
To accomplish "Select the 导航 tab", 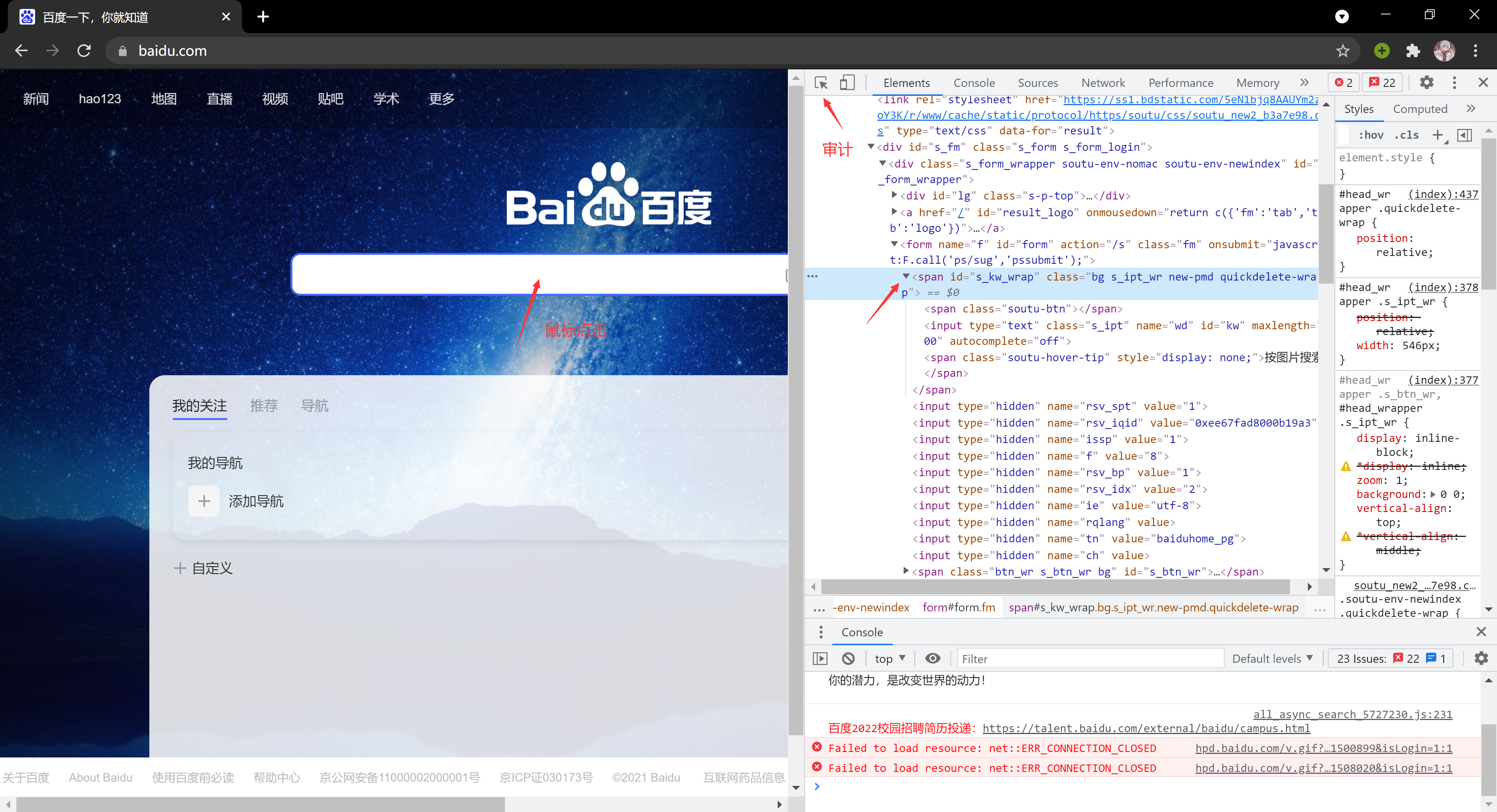I will (314, 406).
